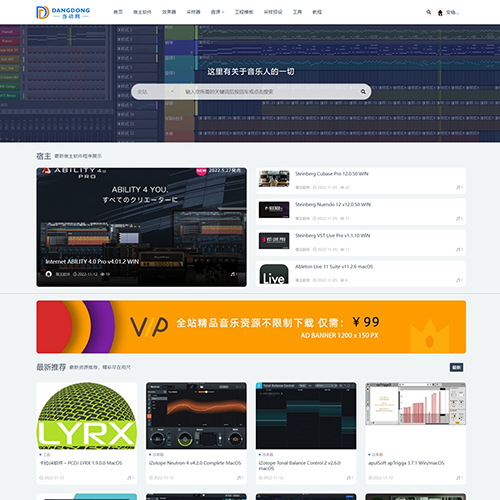The image size is (500, 500).
Task: Open 效果器 in the navigation bar
Action: coord(169,12)
